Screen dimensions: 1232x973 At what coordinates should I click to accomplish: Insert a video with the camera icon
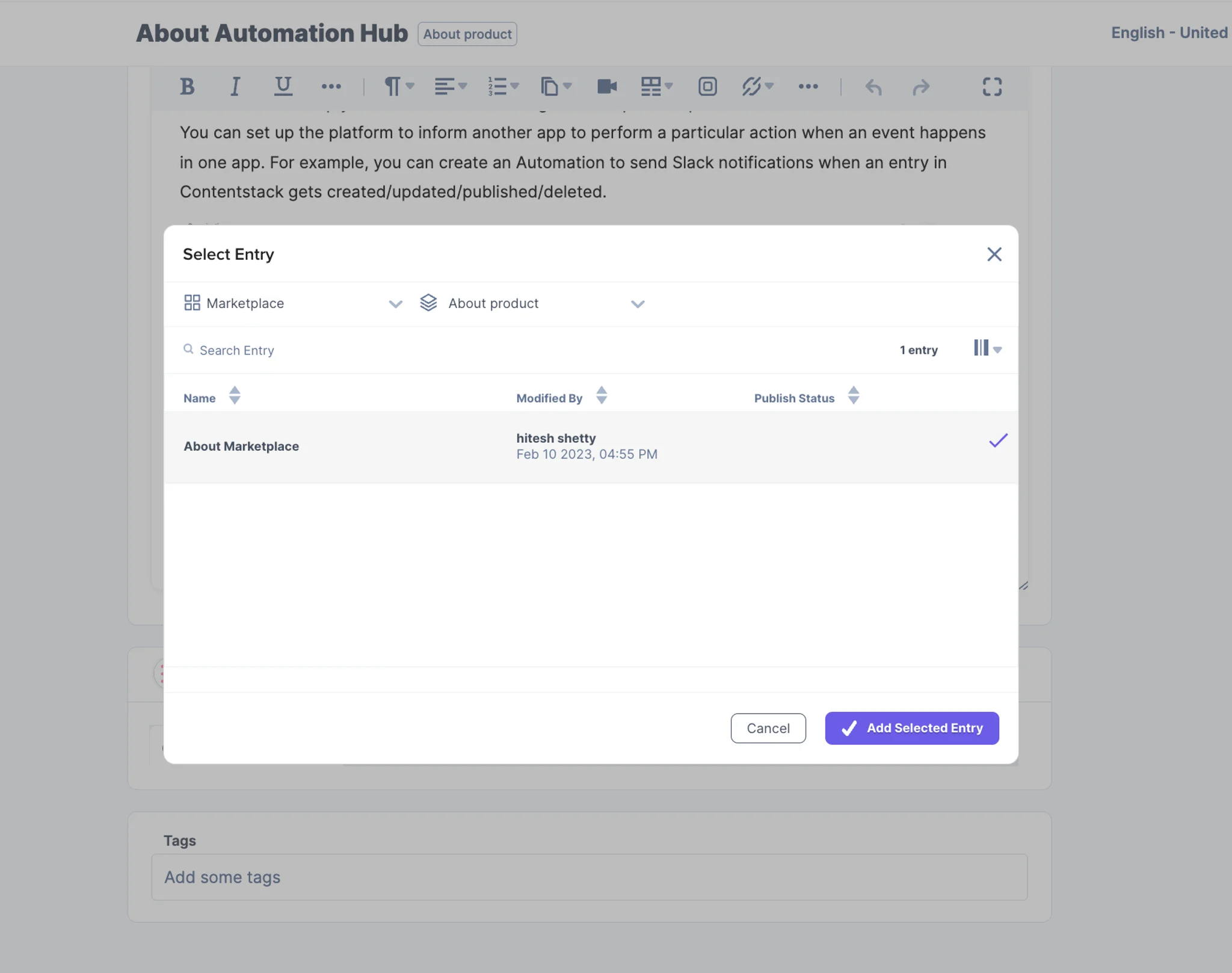[607, 87]
